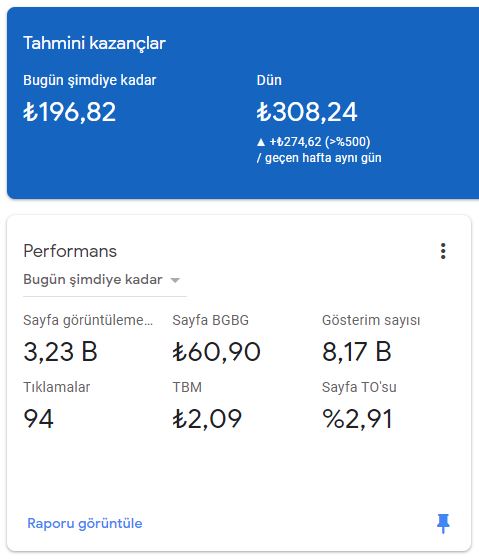The height and width of the screenshot is (559, 479).
Task: Select the Sayfa BGBG value ₺60,90
Action: pos(216,352)
